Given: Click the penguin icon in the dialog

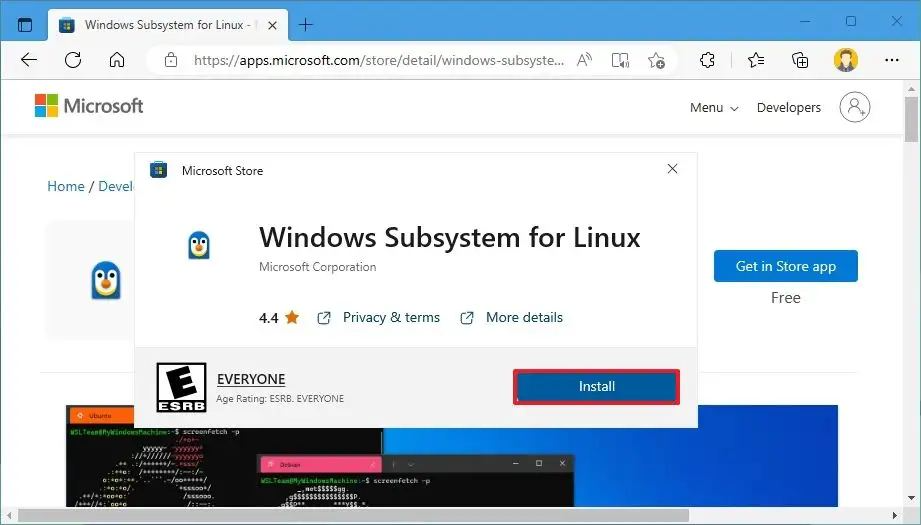Looking at the screenshot, I should point(199,245).
